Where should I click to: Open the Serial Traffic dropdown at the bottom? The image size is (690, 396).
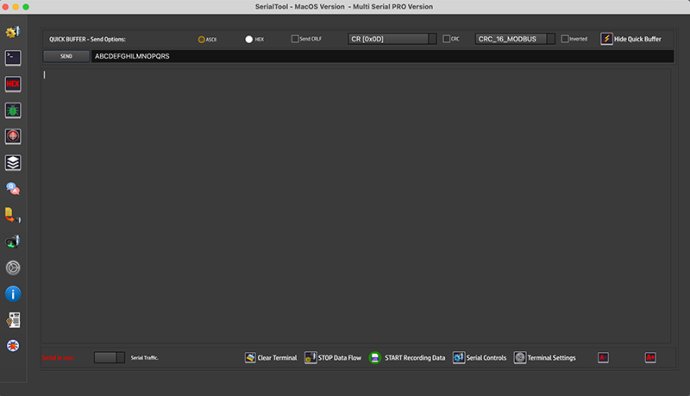(x=109, y=357)
